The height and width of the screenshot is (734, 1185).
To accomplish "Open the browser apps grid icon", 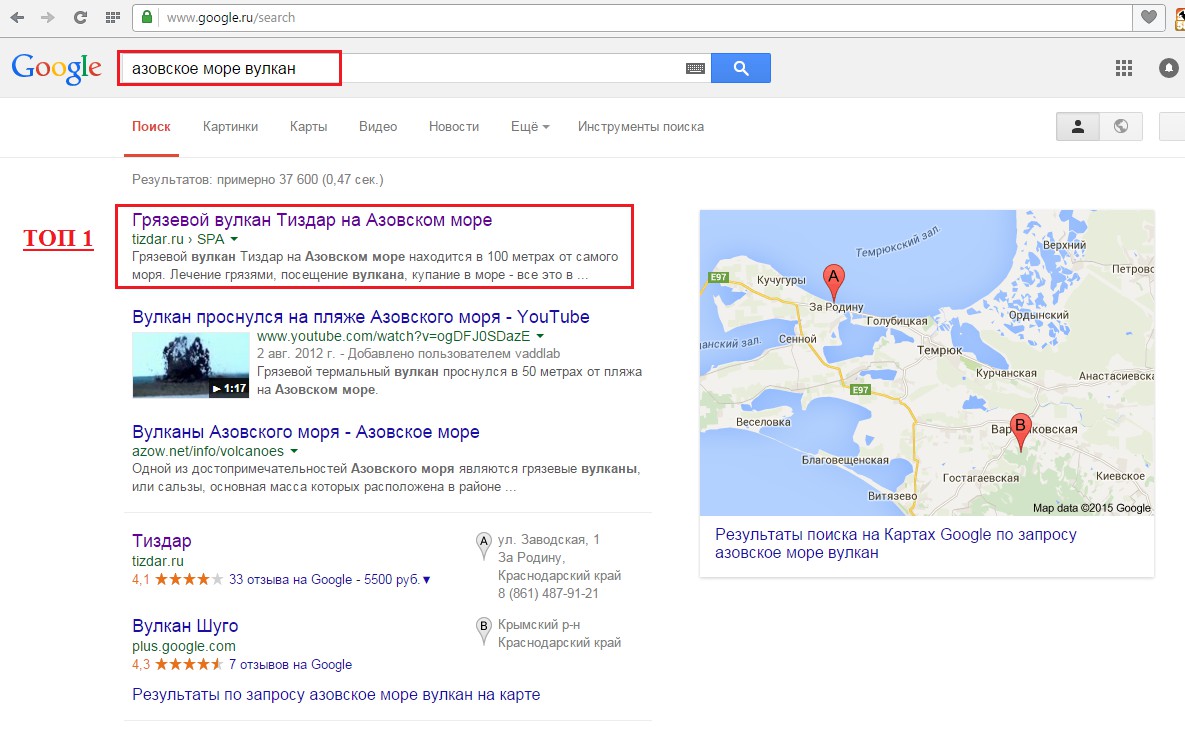I will [113, 17].
